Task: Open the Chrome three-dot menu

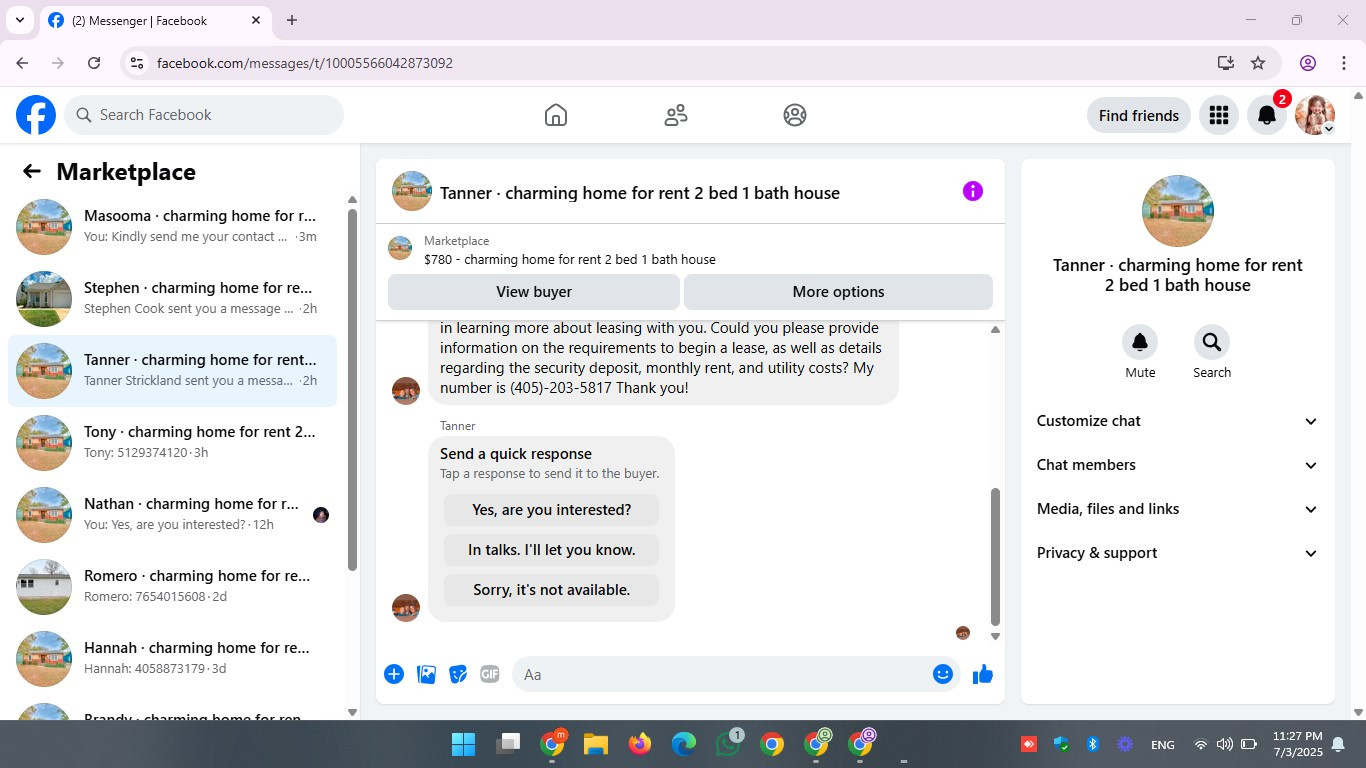Action: [1344, 63]
